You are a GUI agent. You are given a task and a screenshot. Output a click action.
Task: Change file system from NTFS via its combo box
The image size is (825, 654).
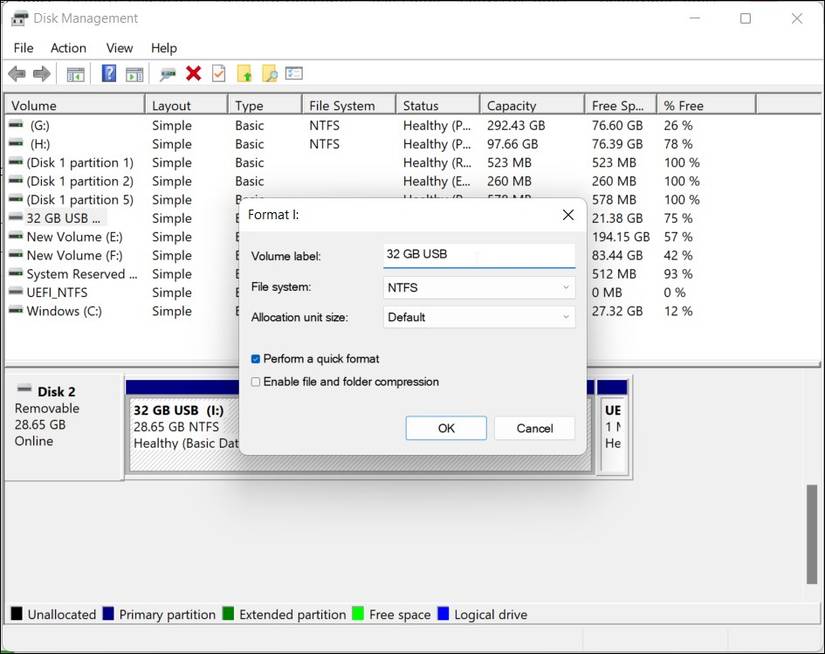click(x=478, y=287)
